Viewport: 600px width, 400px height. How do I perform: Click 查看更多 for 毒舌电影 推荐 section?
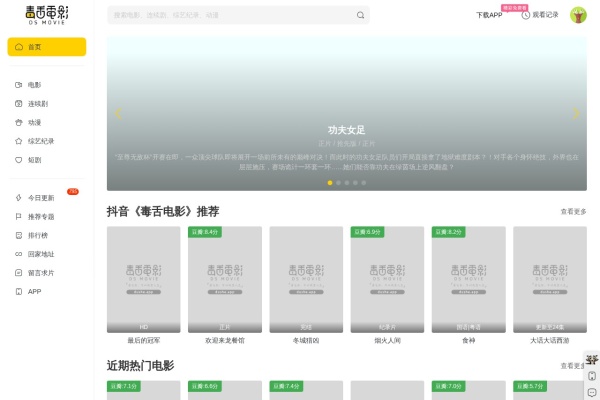click(x=573, y=212)
